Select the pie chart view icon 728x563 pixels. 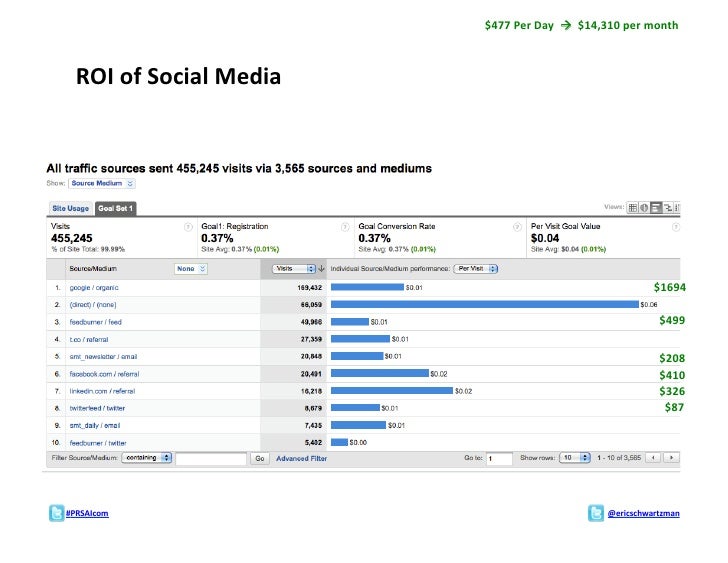[x=644, y=208]
